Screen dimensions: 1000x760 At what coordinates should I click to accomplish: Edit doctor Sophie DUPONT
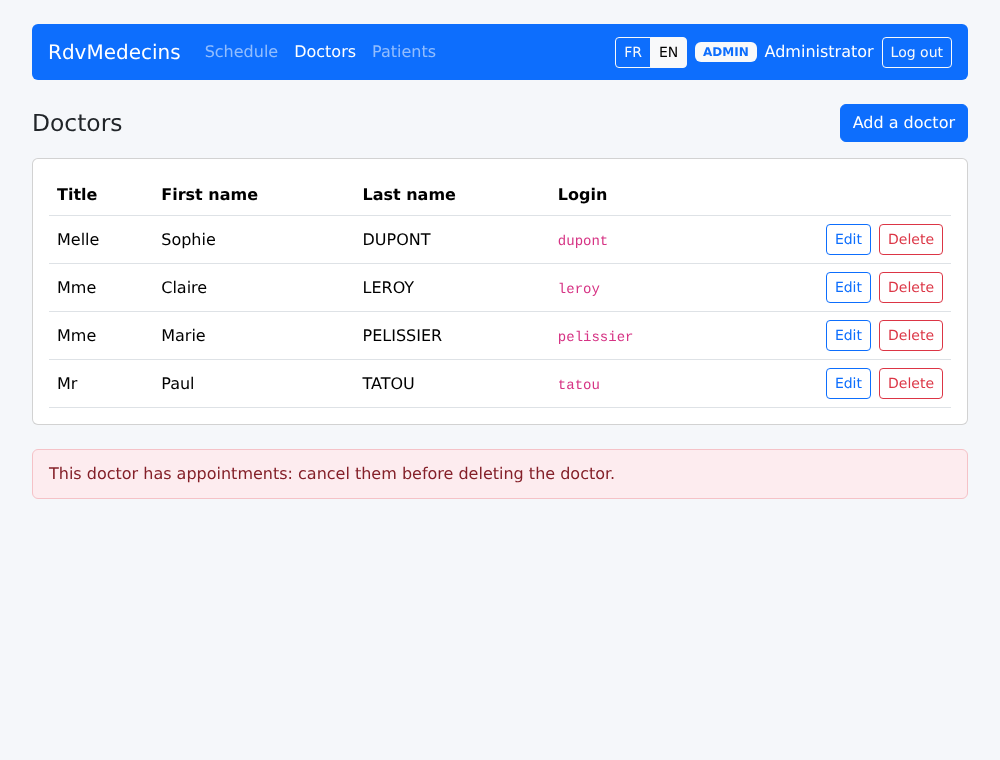tap(848, 239)
